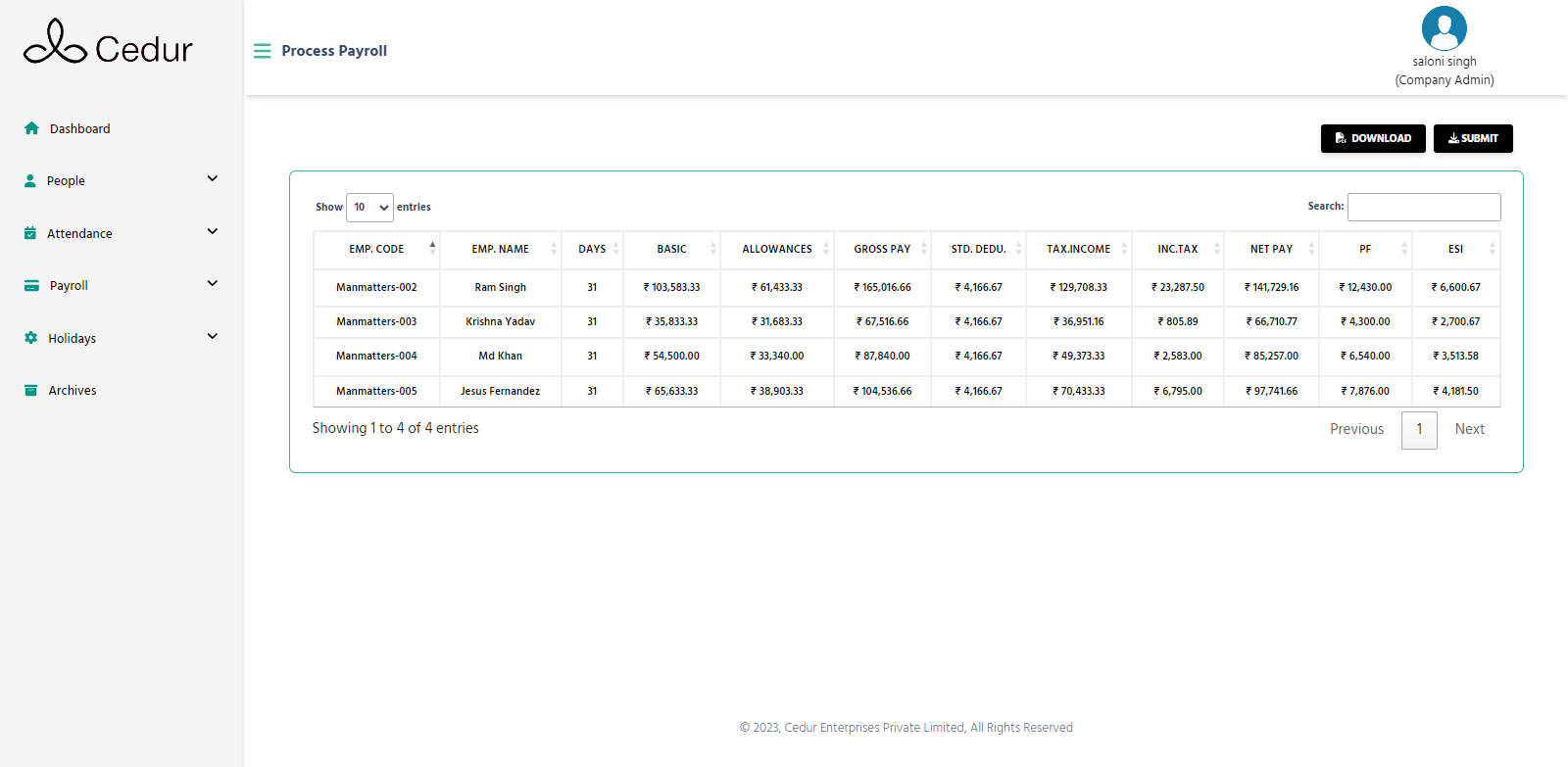Click the Dashboard home icon
Screen dimensions: 1568x767
click(31, 128)
